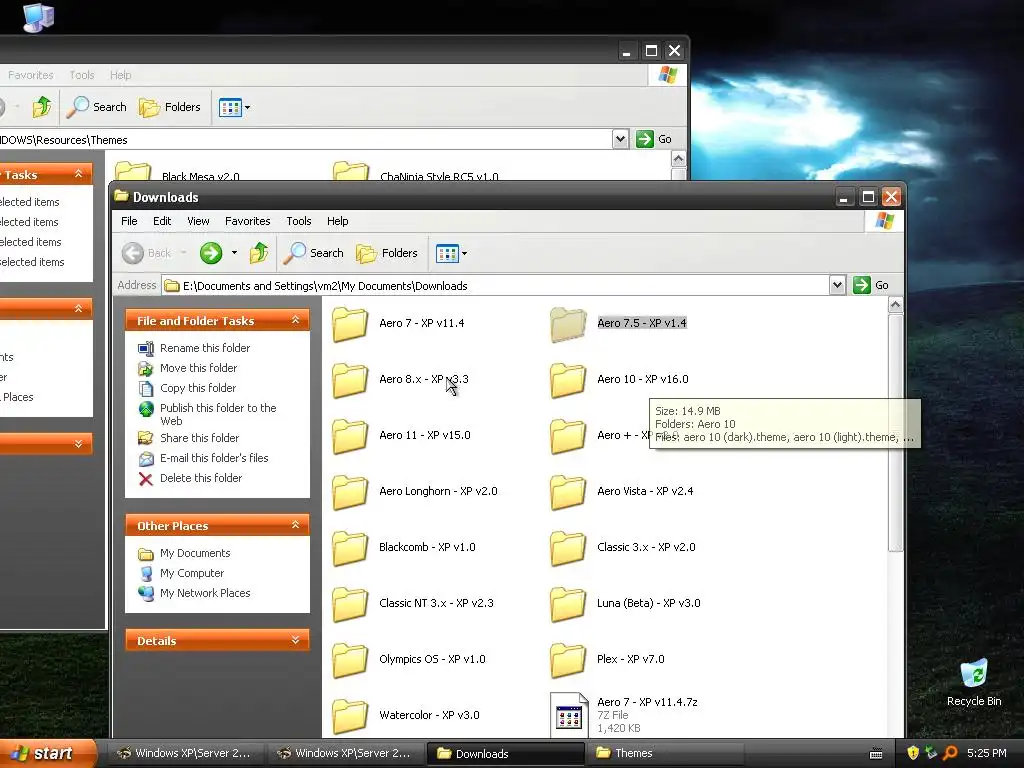Open the View menu in Downloads

tap(198, 221)
